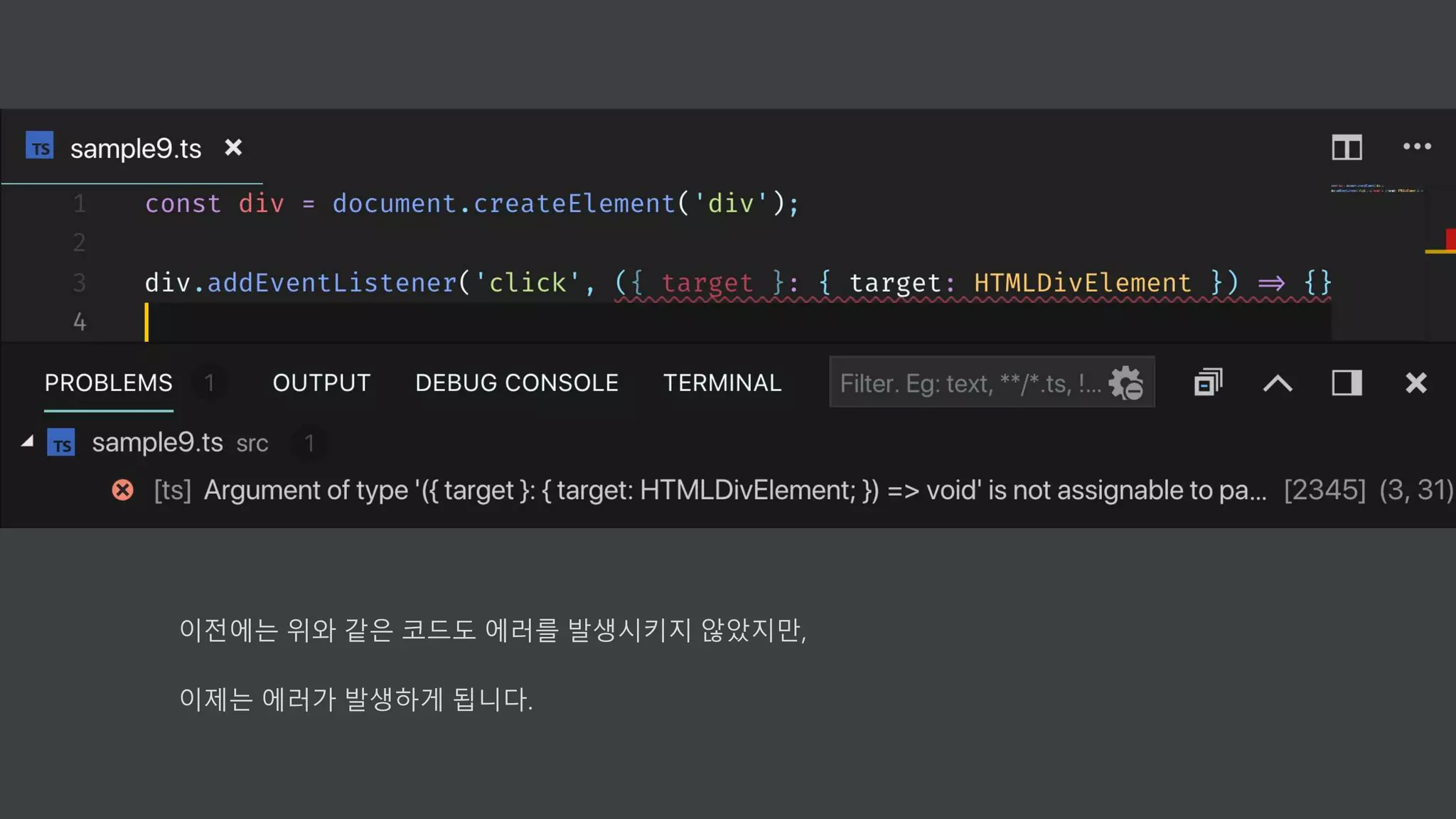Viewport: 1456px width, 819px height.
Task: Click line number 1 in the gutter
Action: 80,204
